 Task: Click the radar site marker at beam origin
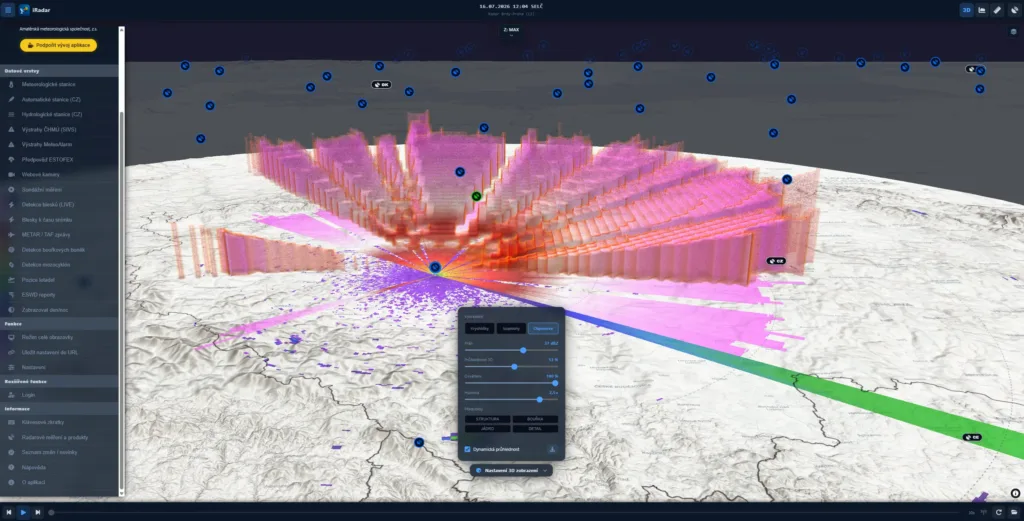pyautogui.click(x=435, y=267)
